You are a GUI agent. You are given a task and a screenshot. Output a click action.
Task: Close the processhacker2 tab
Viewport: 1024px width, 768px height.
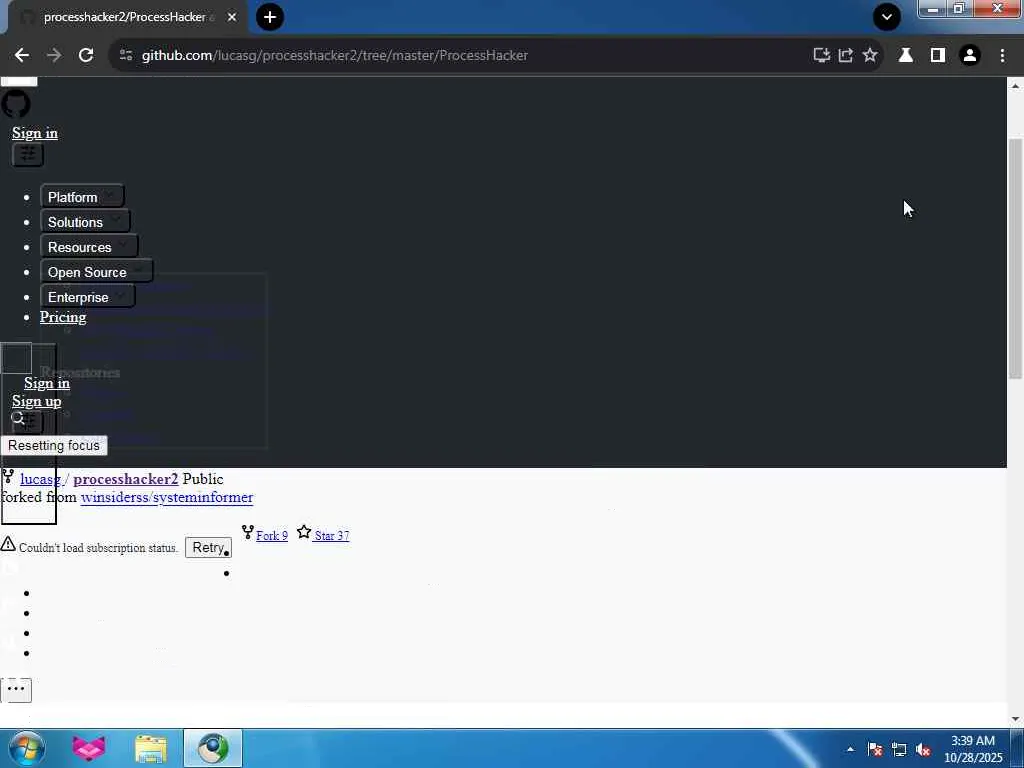pyautogui.click(x=232, y=17)
